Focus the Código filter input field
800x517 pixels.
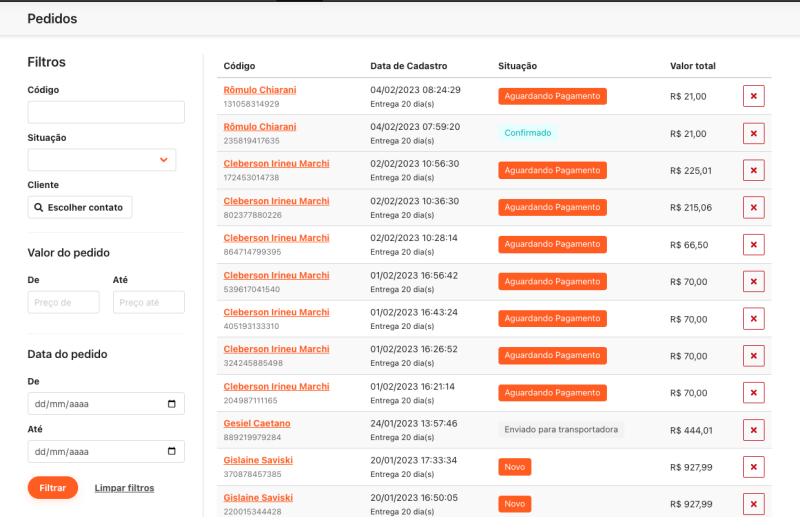[x=106, y=112]
